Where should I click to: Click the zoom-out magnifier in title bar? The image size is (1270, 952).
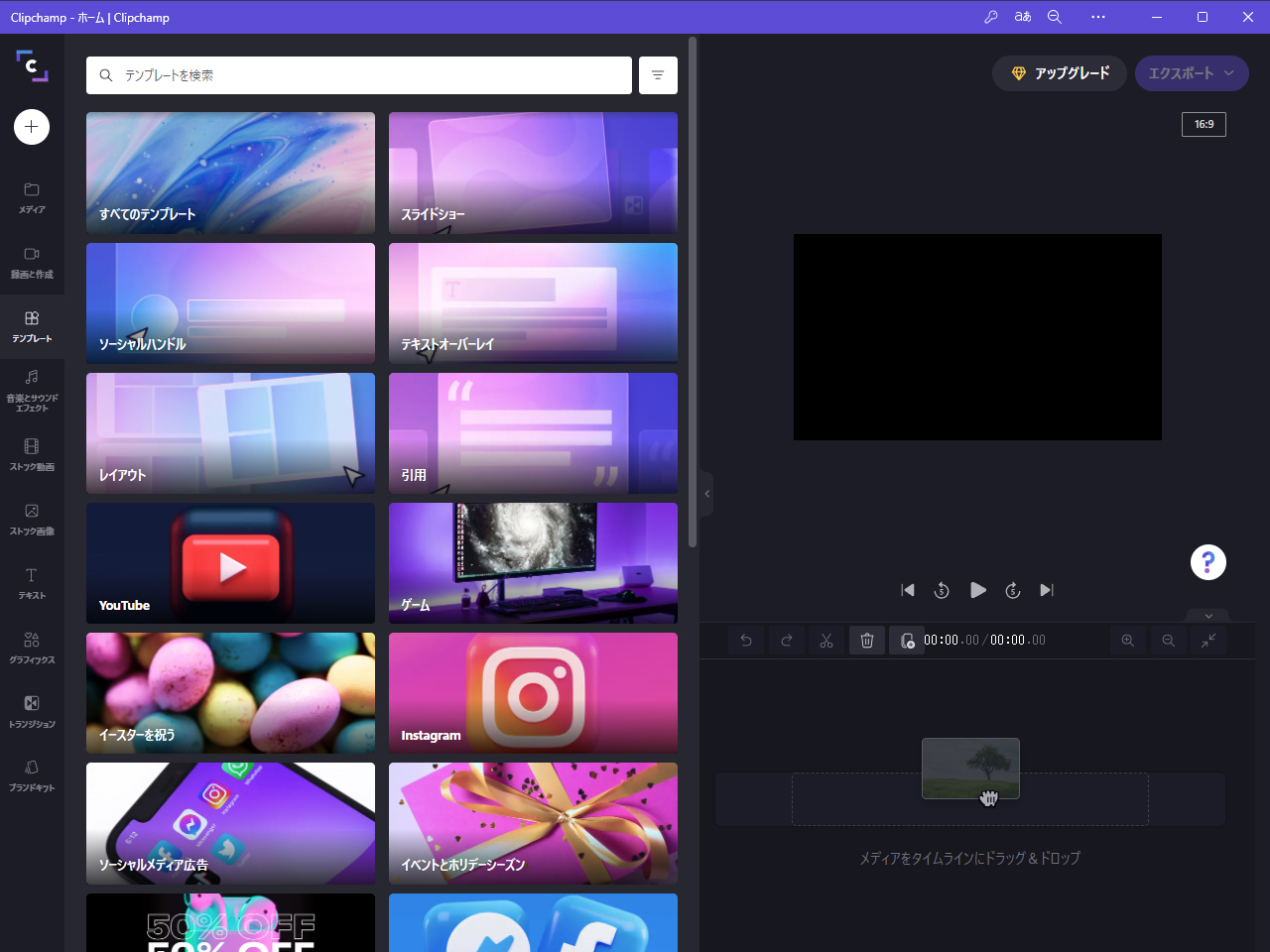[x=1055, y=17]
